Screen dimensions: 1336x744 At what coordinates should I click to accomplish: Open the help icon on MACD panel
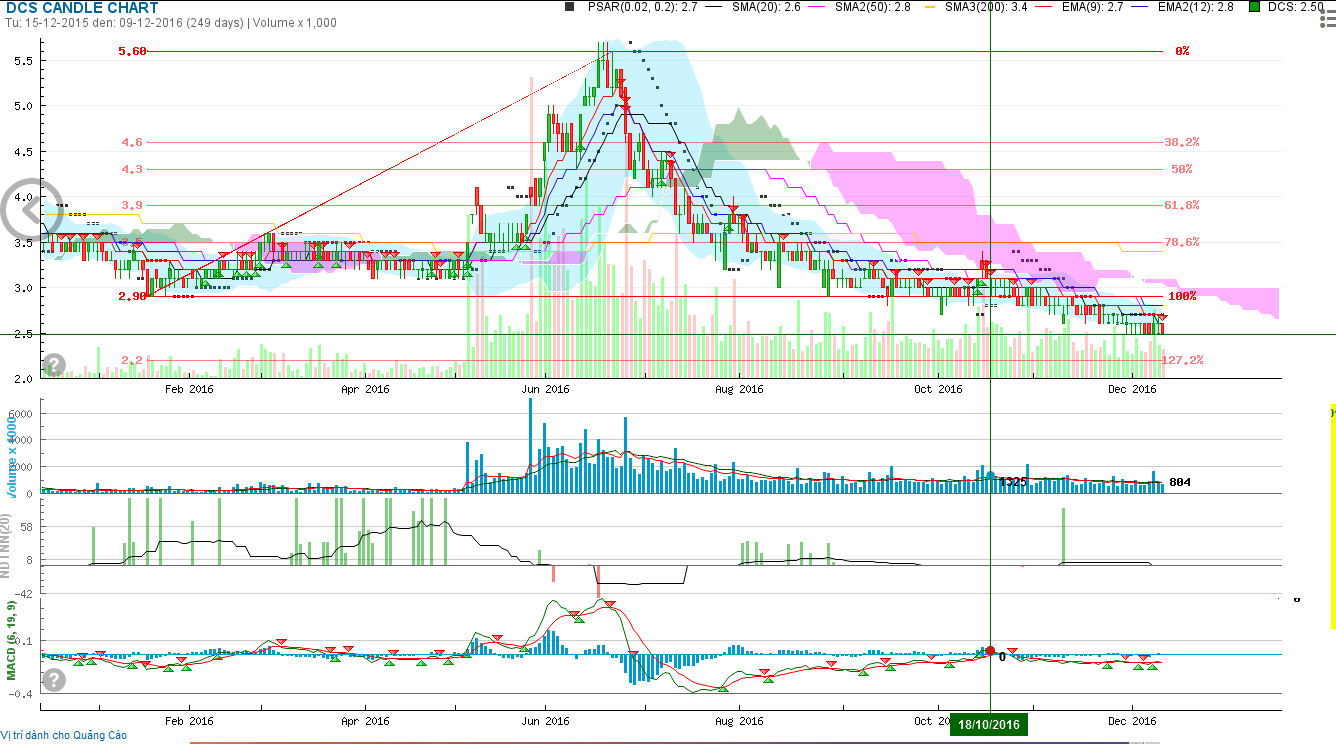coord(54,680)
